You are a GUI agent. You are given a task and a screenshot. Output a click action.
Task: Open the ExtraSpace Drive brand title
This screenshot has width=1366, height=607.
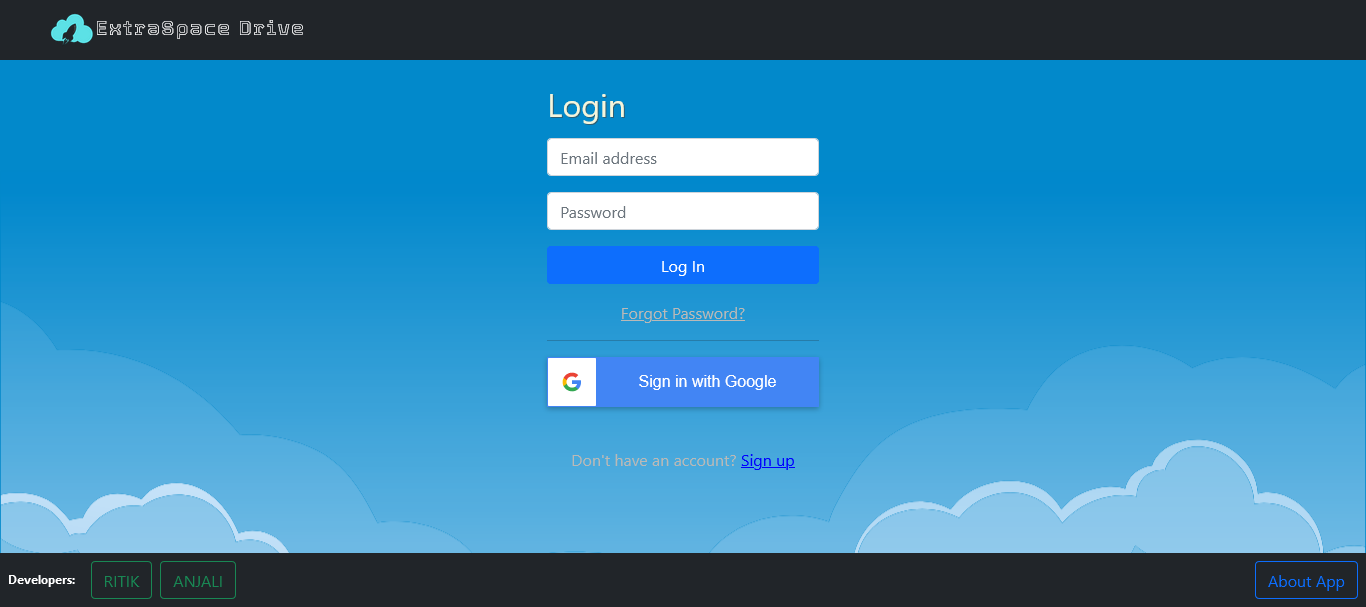[x=200, y=29]
